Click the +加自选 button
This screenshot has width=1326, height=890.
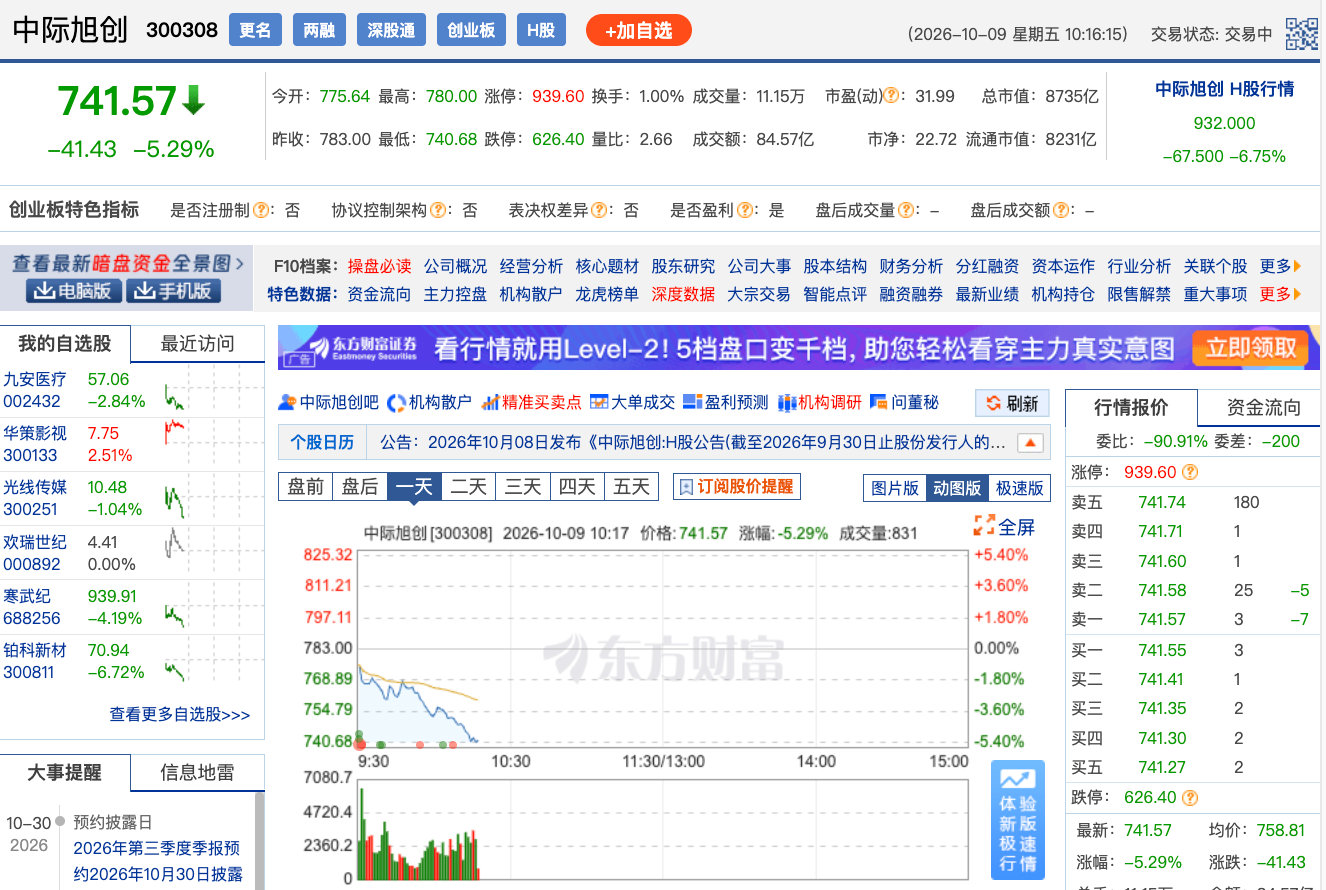[639, 31]
